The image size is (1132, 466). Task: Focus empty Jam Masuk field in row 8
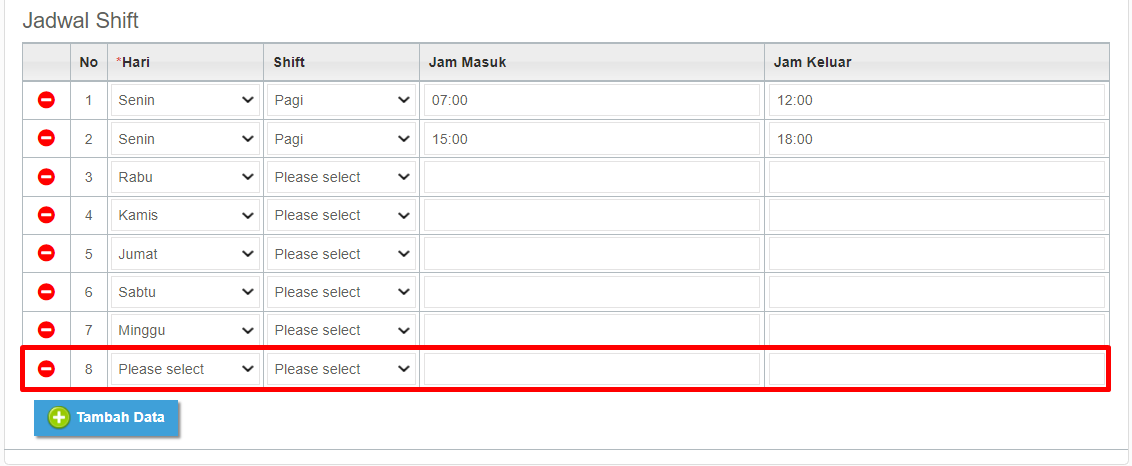pyautogui.click(x=591, y=369)
